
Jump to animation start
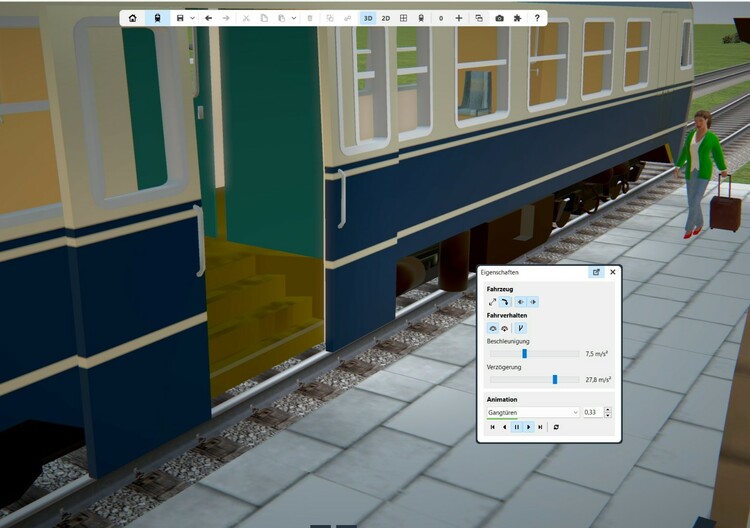[x=492, y=427]
